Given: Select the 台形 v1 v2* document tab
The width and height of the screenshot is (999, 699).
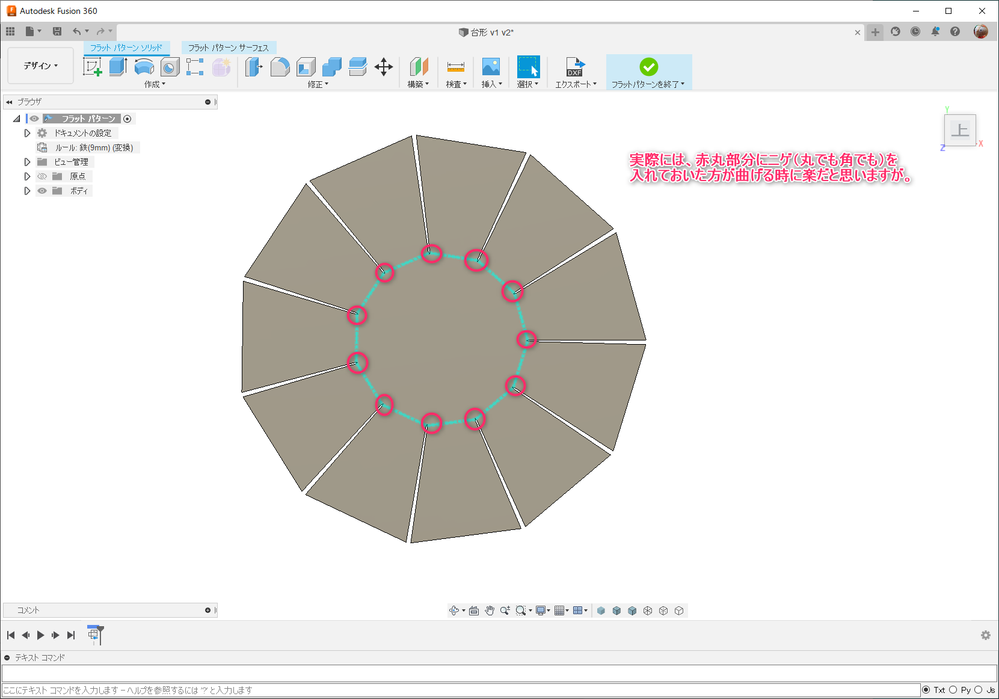Looking at the screenshot, I should [x=486, y=32].
